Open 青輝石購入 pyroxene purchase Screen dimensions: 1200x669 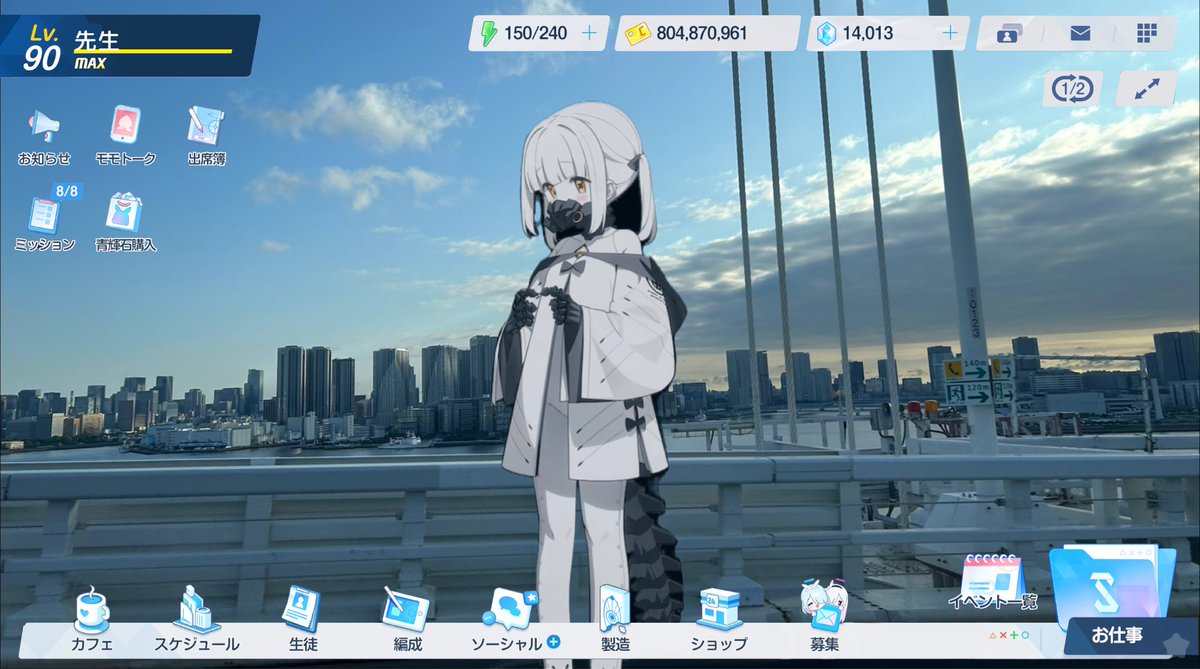[x=126, y=221]
